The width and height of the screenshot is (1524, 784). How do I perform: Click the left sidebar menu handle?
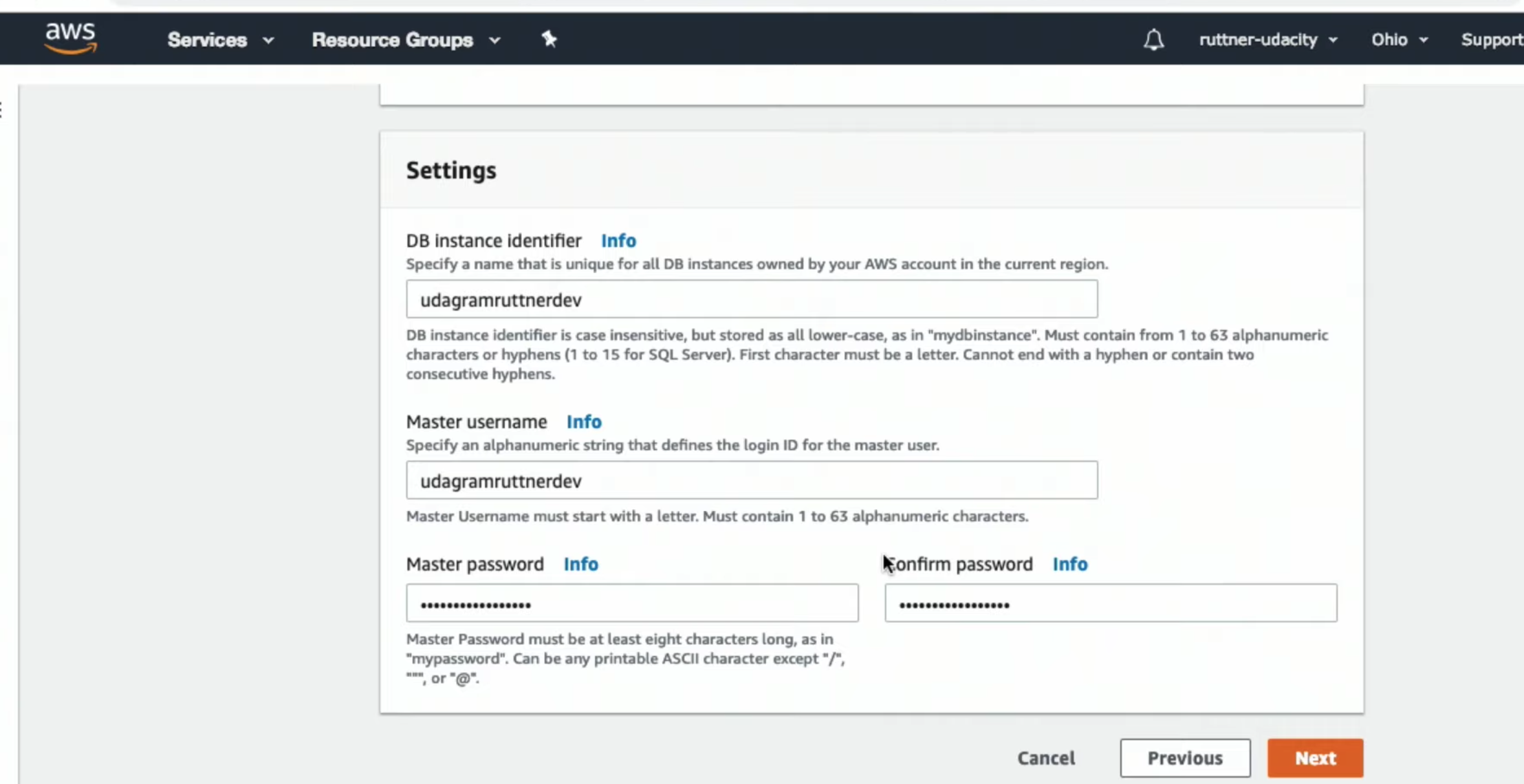point(3,110)
